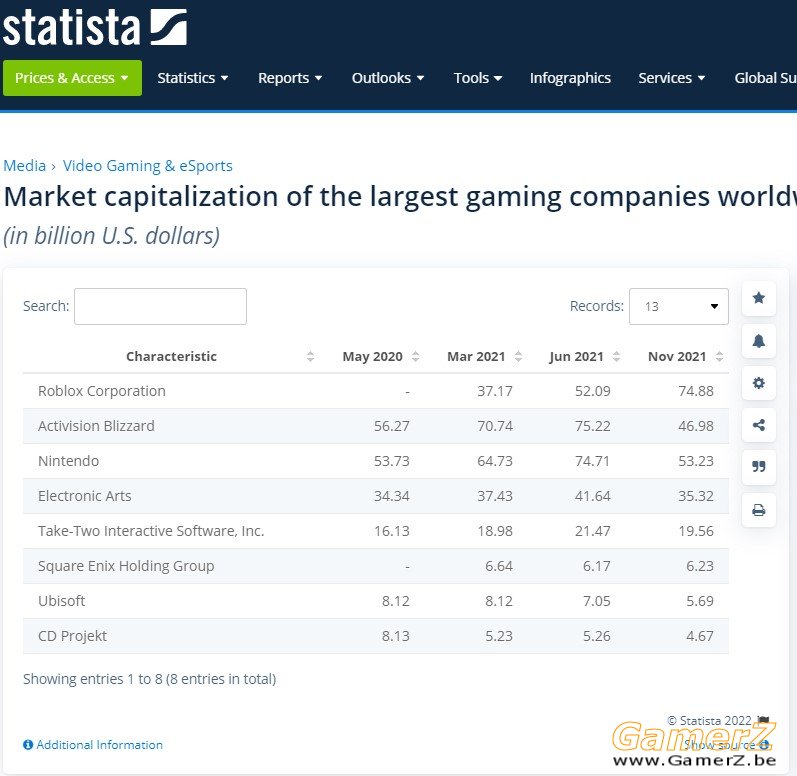Click Characteristic column header
The image size is (797, 776).
pos(171,356)
